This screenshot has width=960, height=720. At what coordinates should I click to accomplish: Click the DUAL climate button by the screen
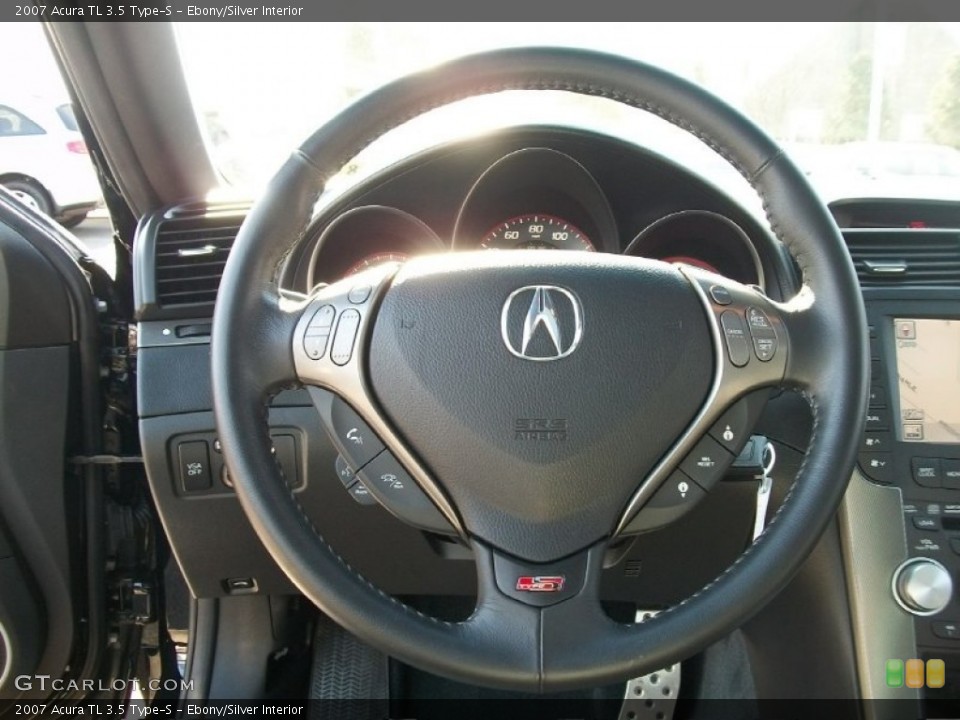(x=875, y=420)
